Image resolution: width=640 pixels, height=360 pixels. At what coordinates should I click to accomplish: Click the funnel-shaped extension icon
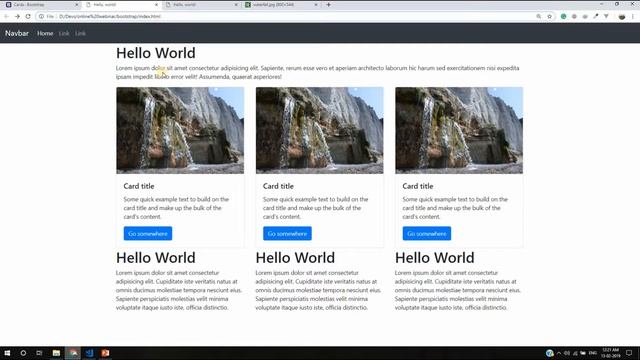click(x=606, y=16)
